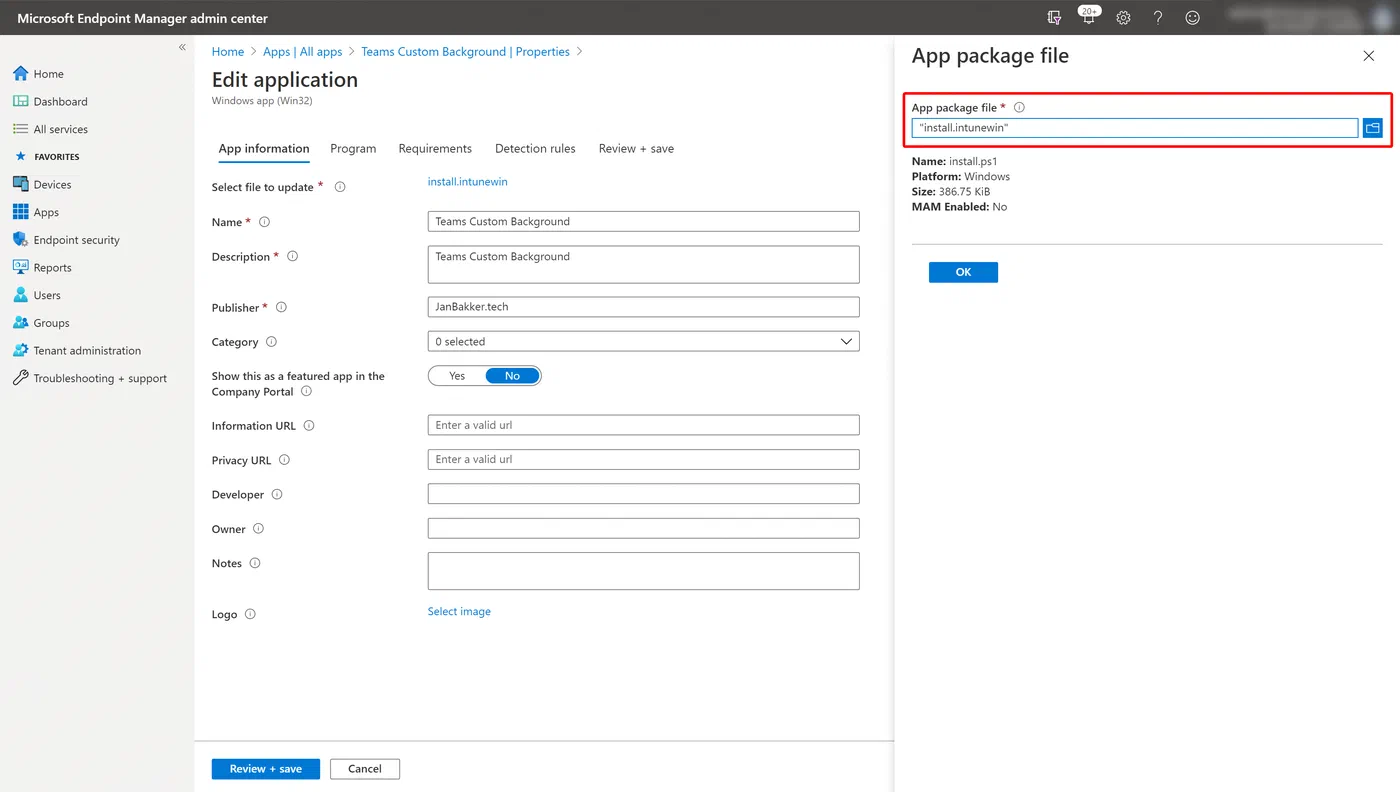
Task: Go to Home breadcrumb
Action: 228,52
